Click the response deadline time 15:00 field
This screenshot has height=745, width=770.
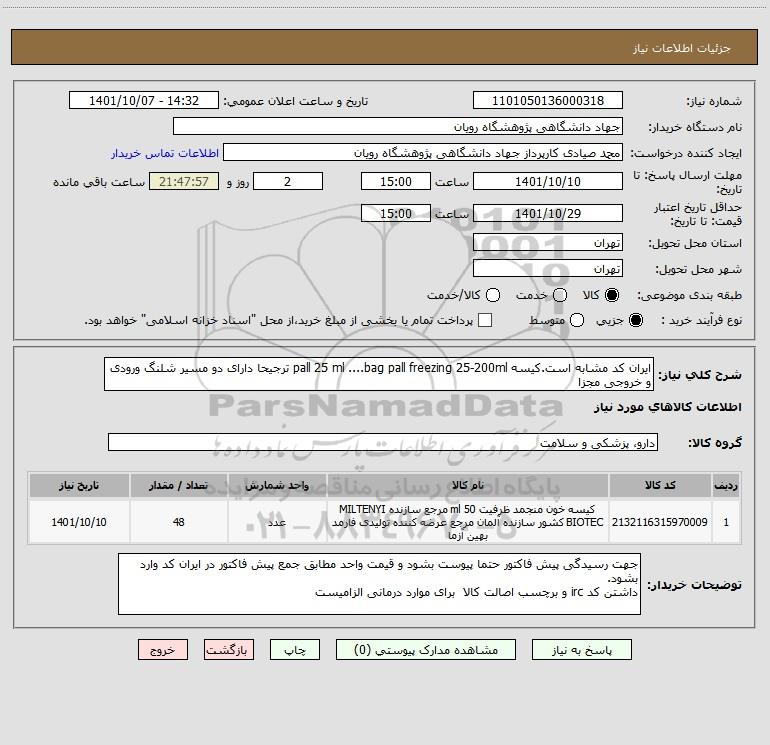click(396, 182)
